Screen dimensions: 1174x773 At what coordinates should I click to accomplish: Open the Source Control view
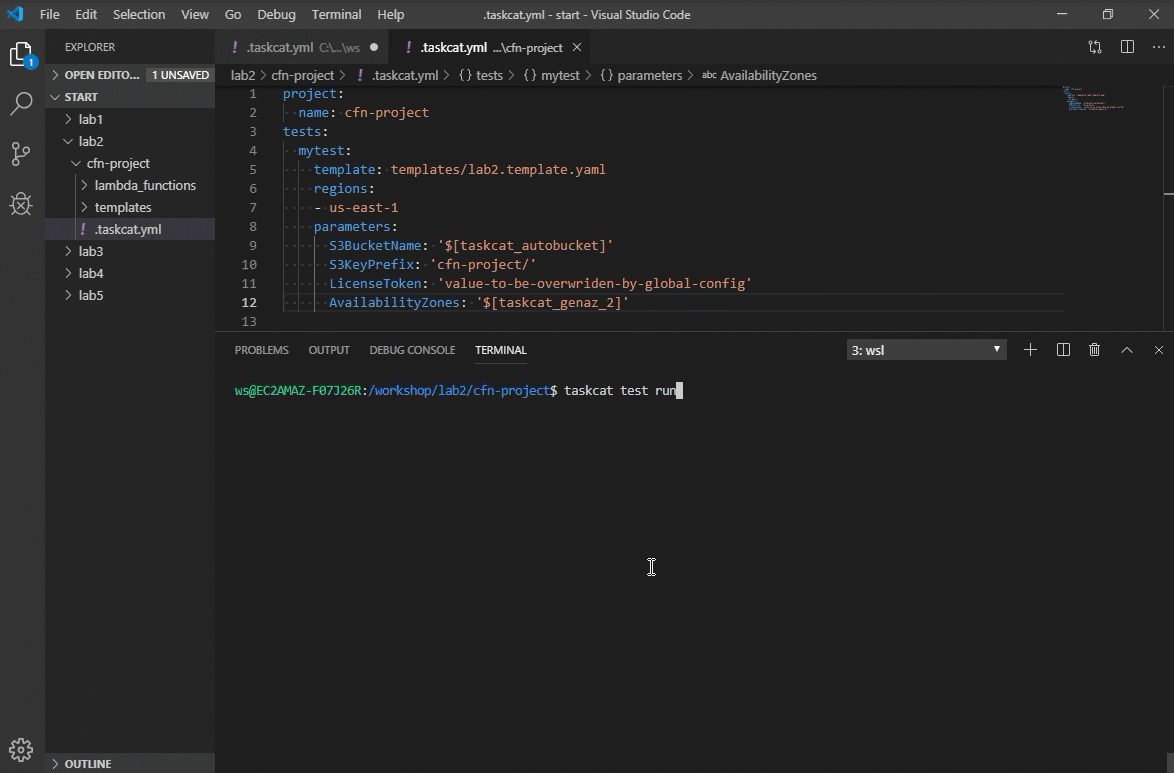(x=22, y=154)
